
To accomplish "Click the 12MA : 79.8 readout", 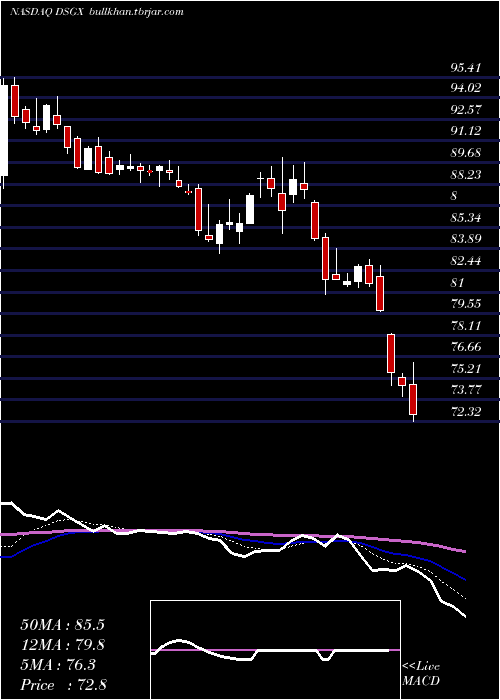I will (x=63, y=645).
